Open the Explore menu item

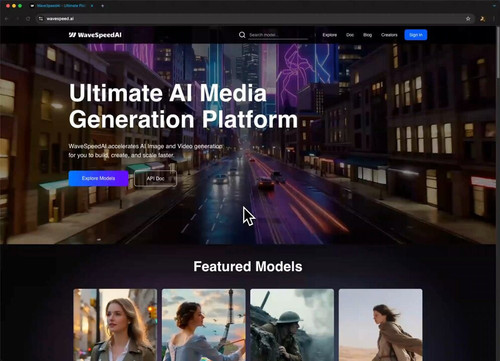pos(329,35)
